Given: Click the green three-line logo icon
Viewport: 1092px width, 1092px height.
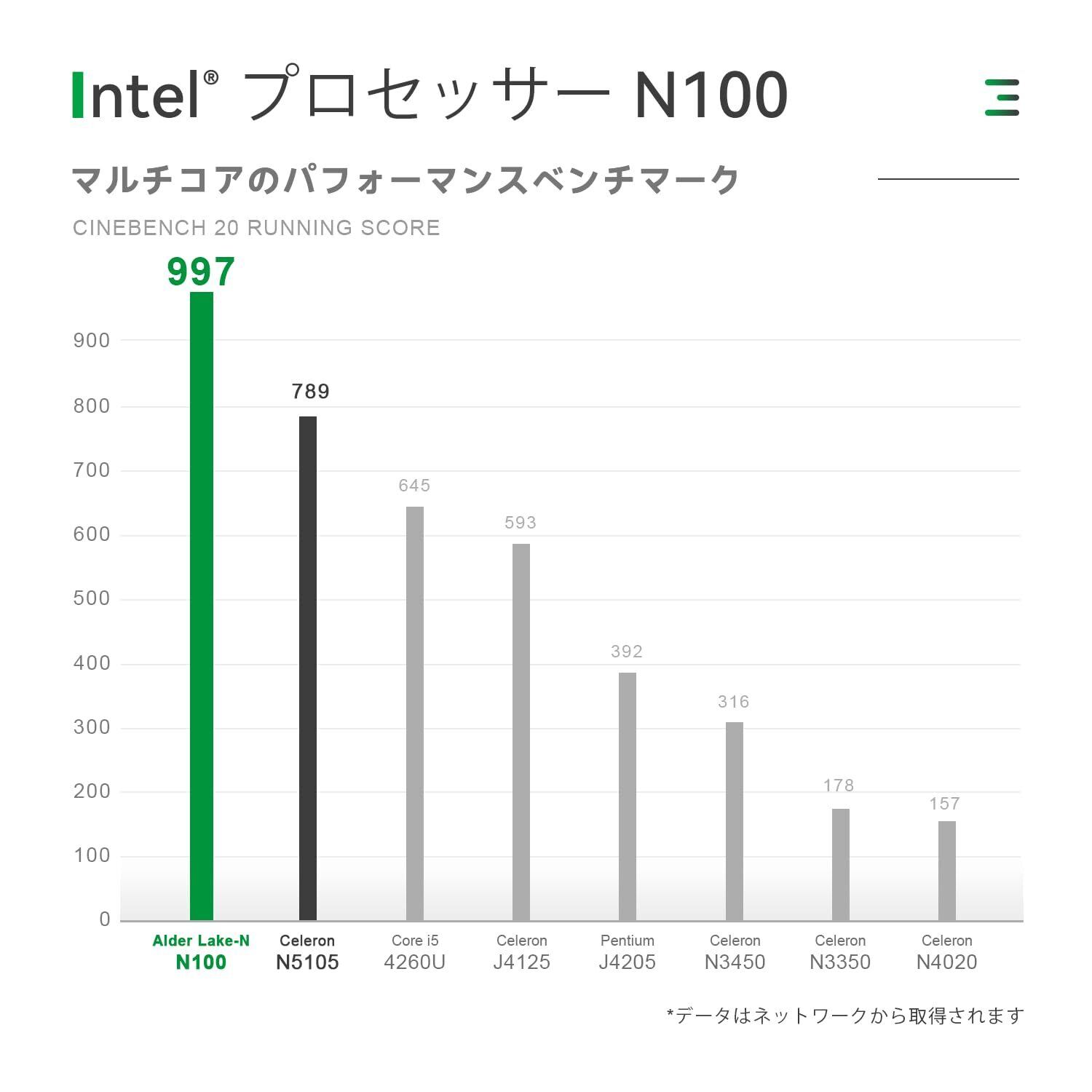Looking at the screenshot, I should (1002, 97).
